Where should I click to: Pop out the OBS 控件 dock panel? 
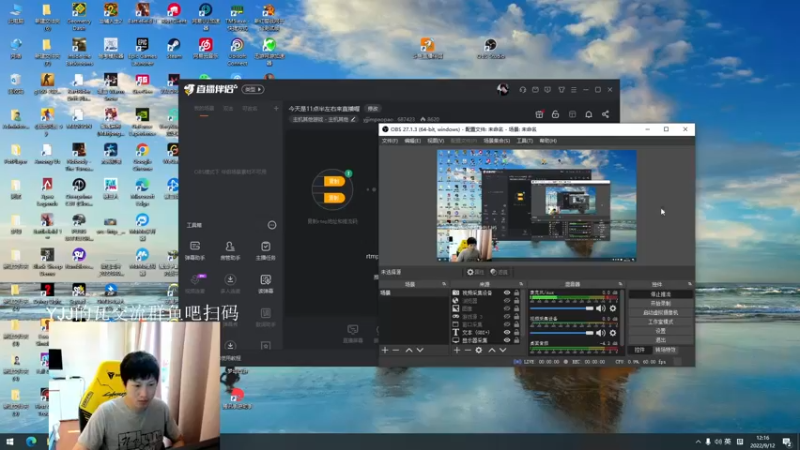click(x=690, y=284)
